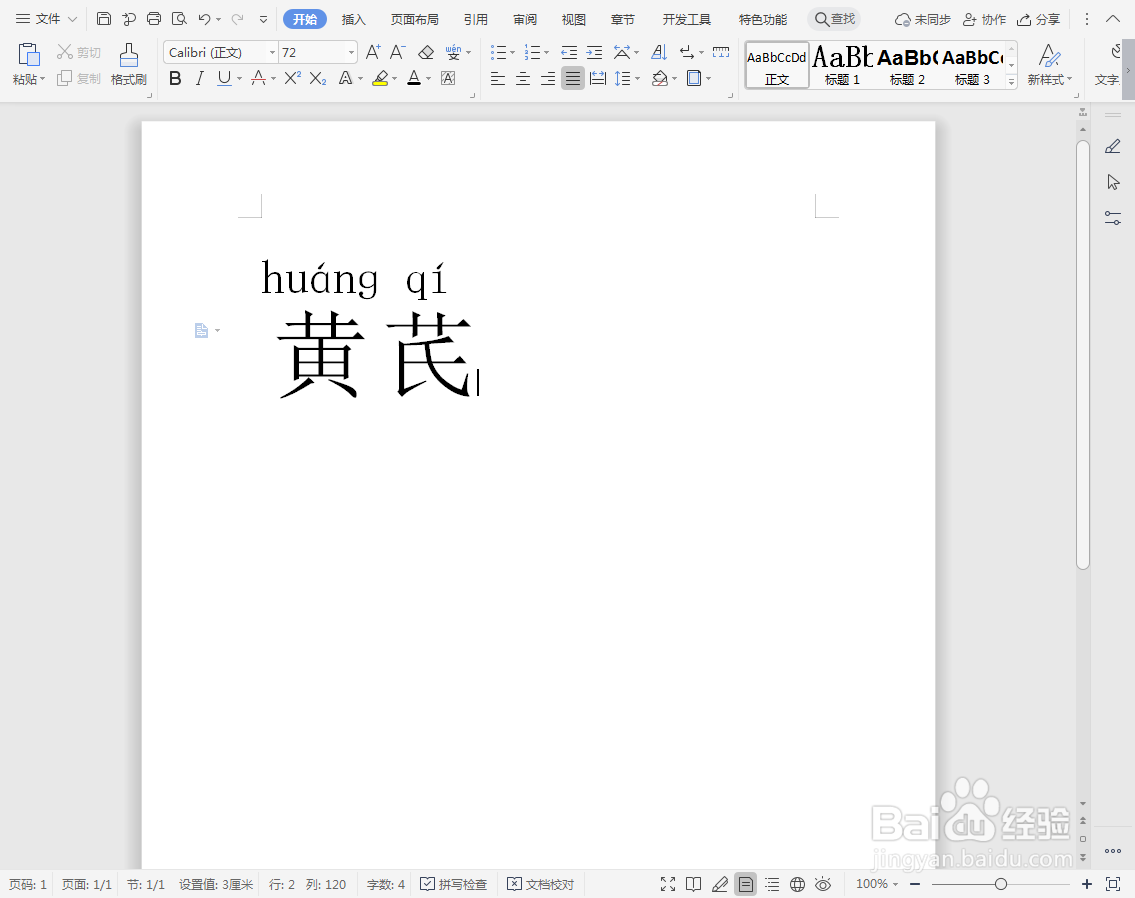Image resolution: width=1135 pixels, height=898 pixels.
Task: Switch to web layout view via globe icon
Action: click(x=797, y=884)
